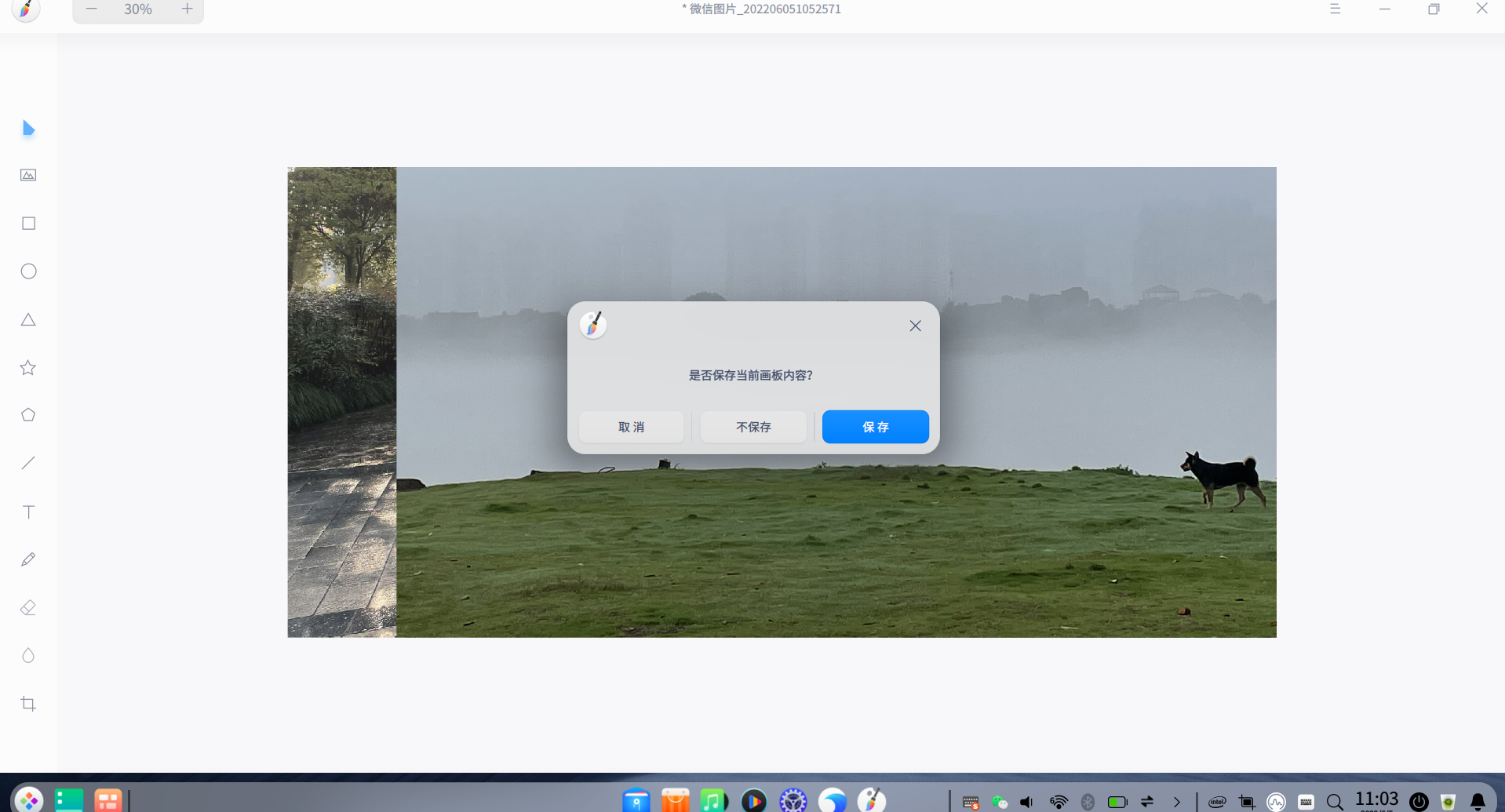Screen dimensions: 1505x812
Task: Close the save prompt dialog with X
Action: [915, 326]
